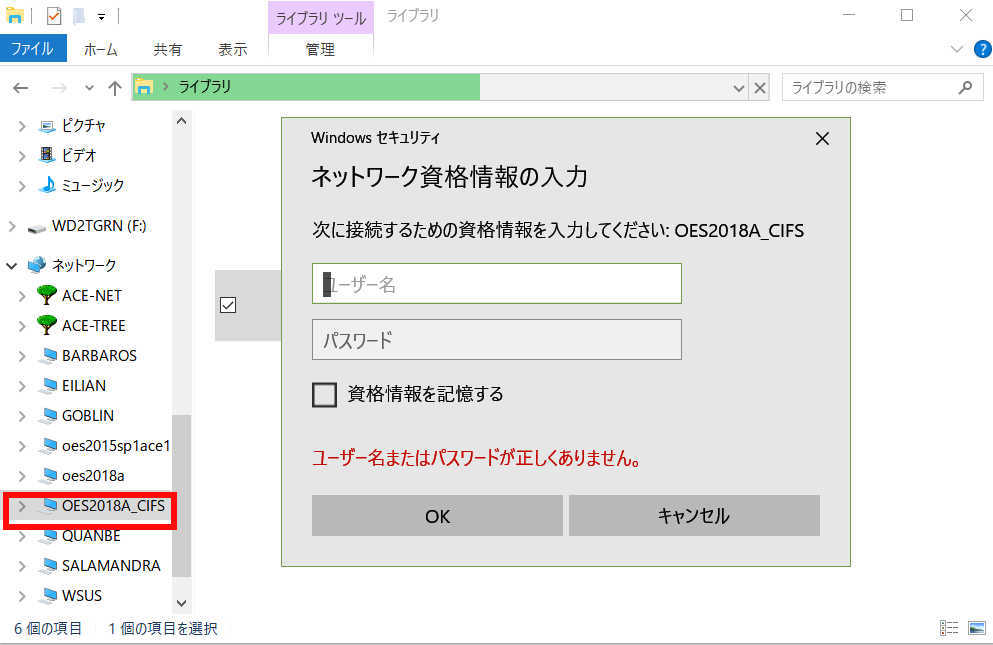The width and height of the screenshot is (993, 645).
Task: Click the BARBAROS computer icon
Action: pyautogui.click(x=47, y=355)
